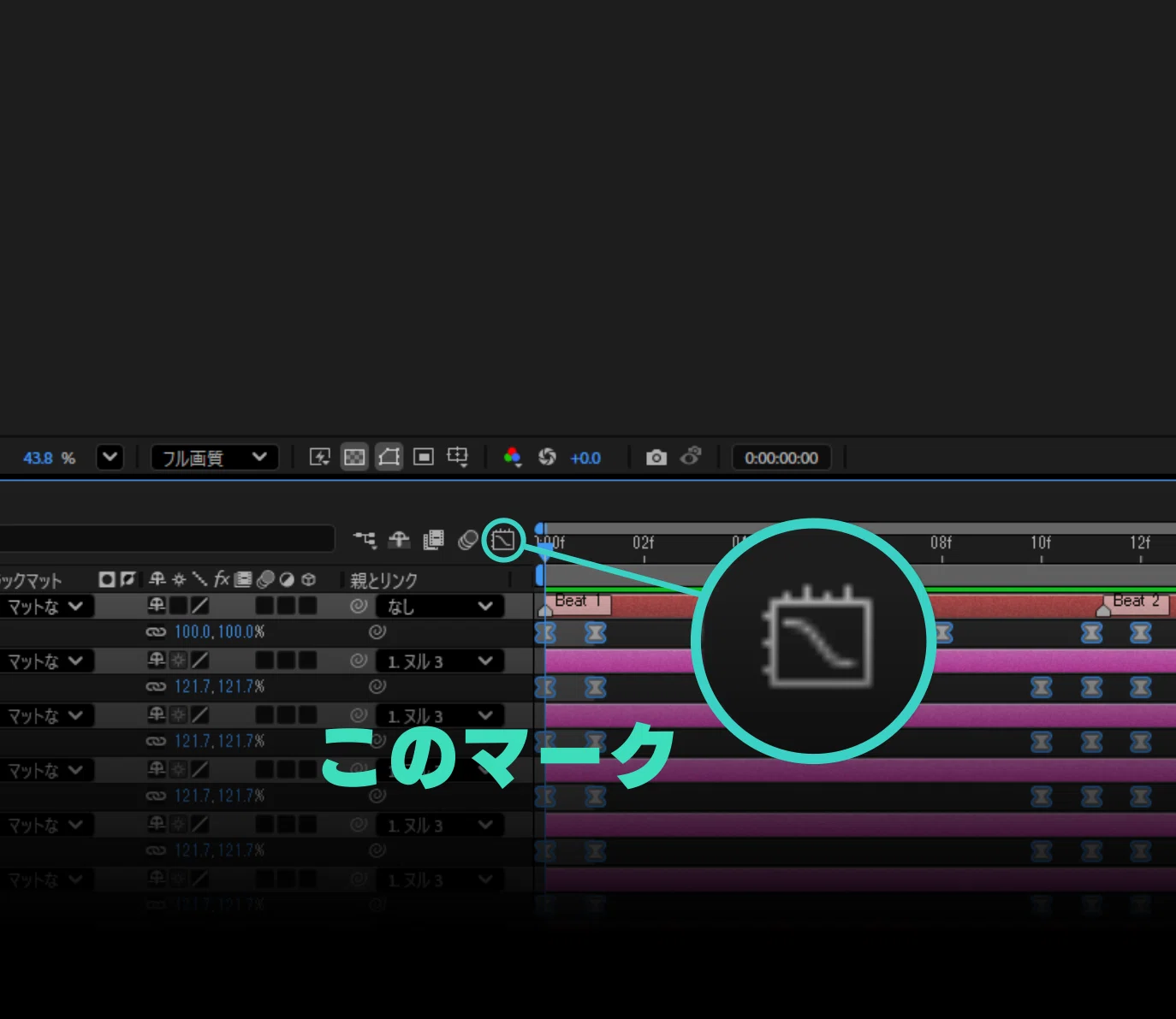The width and height of the screenshot is (1176, 1019).
Task: Open the first layer's マットな track matte dropdown
Action: click(45, 607)
